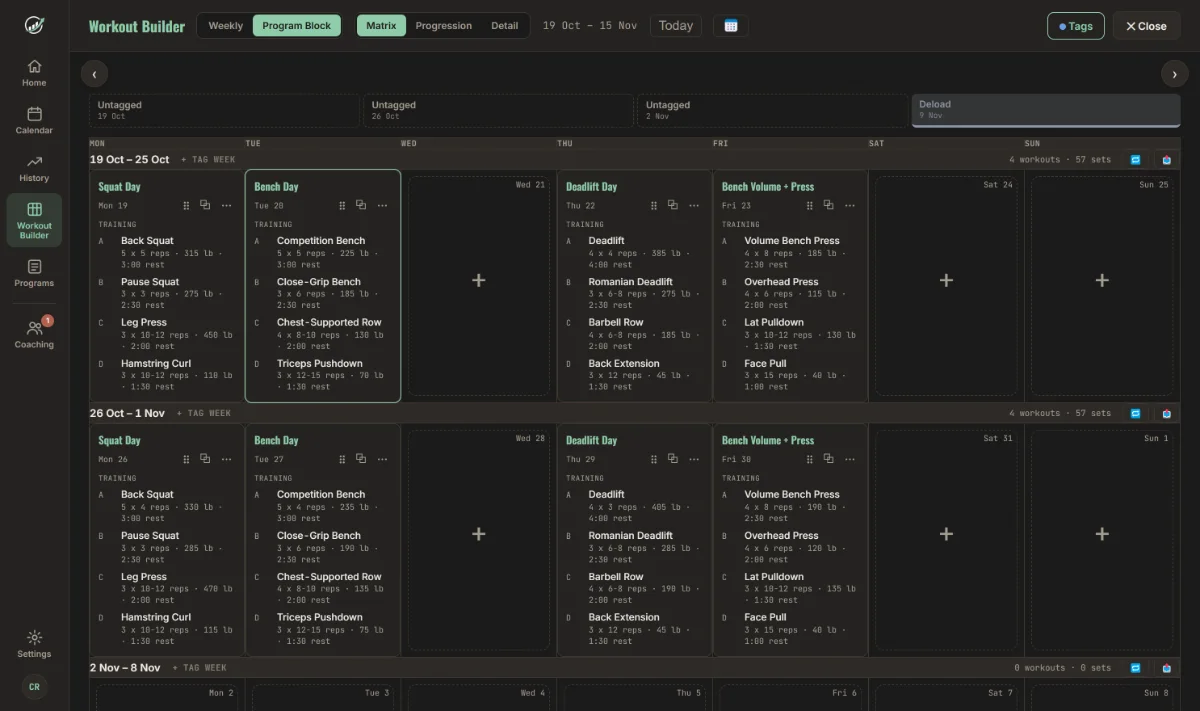The image size is (1200, 711).
Task: Click repeat icon for 19 Oct – 25 Oct week
Action: click(x=1135, y=160)
